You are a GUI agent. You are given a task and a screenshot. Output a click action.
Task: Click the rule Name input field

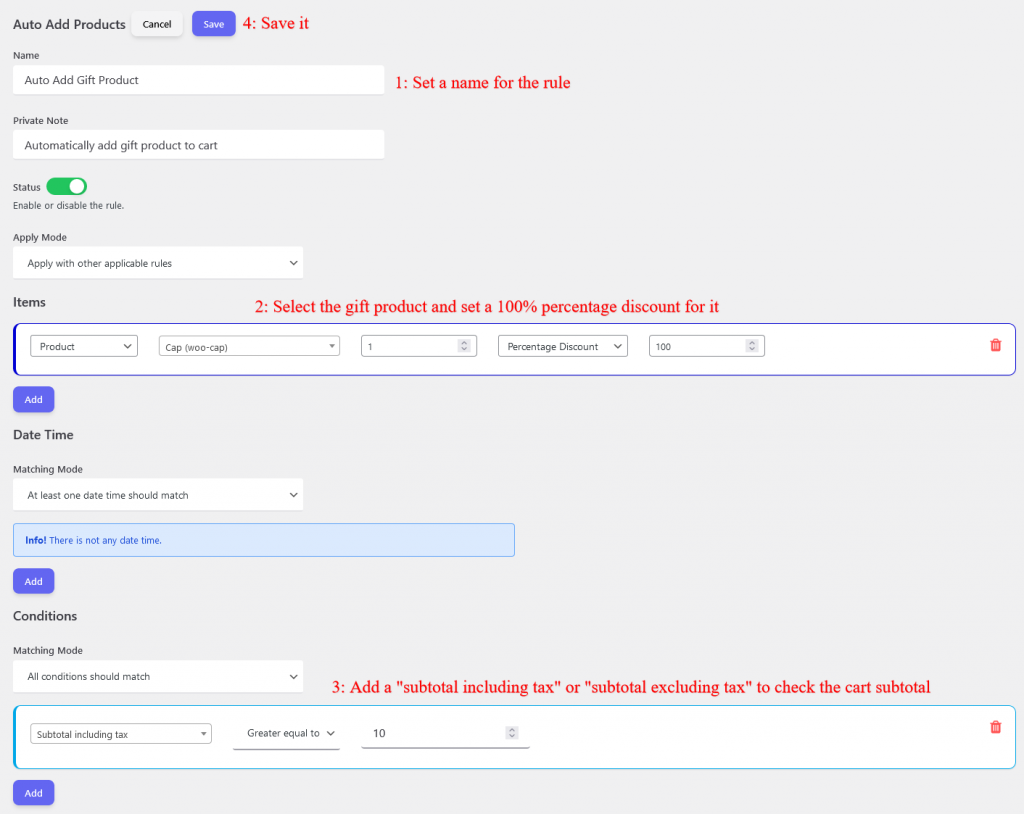click(x=198, y=80)
